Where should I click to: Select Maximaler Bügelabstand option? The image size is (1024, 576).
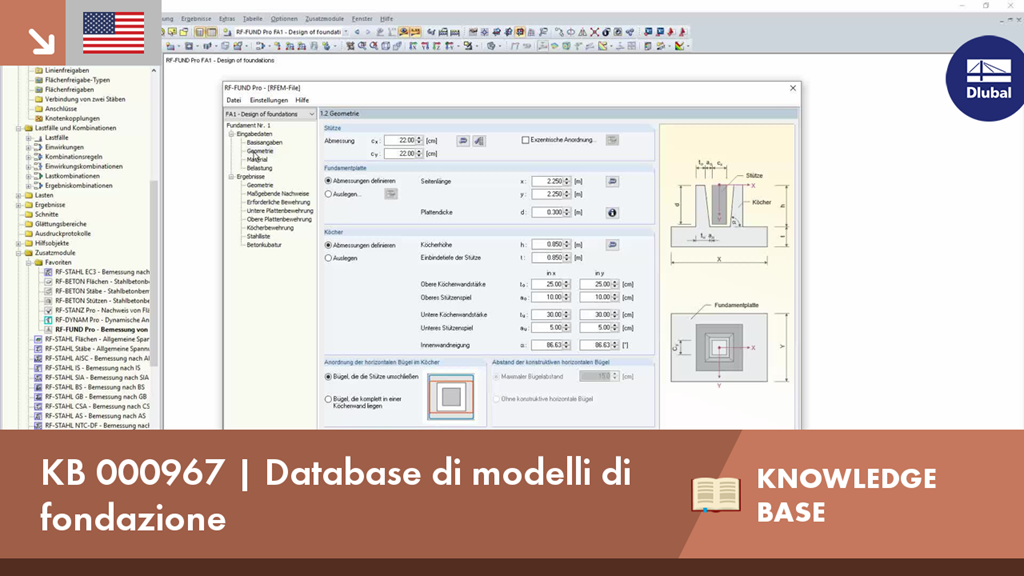[x=496, y=377]
